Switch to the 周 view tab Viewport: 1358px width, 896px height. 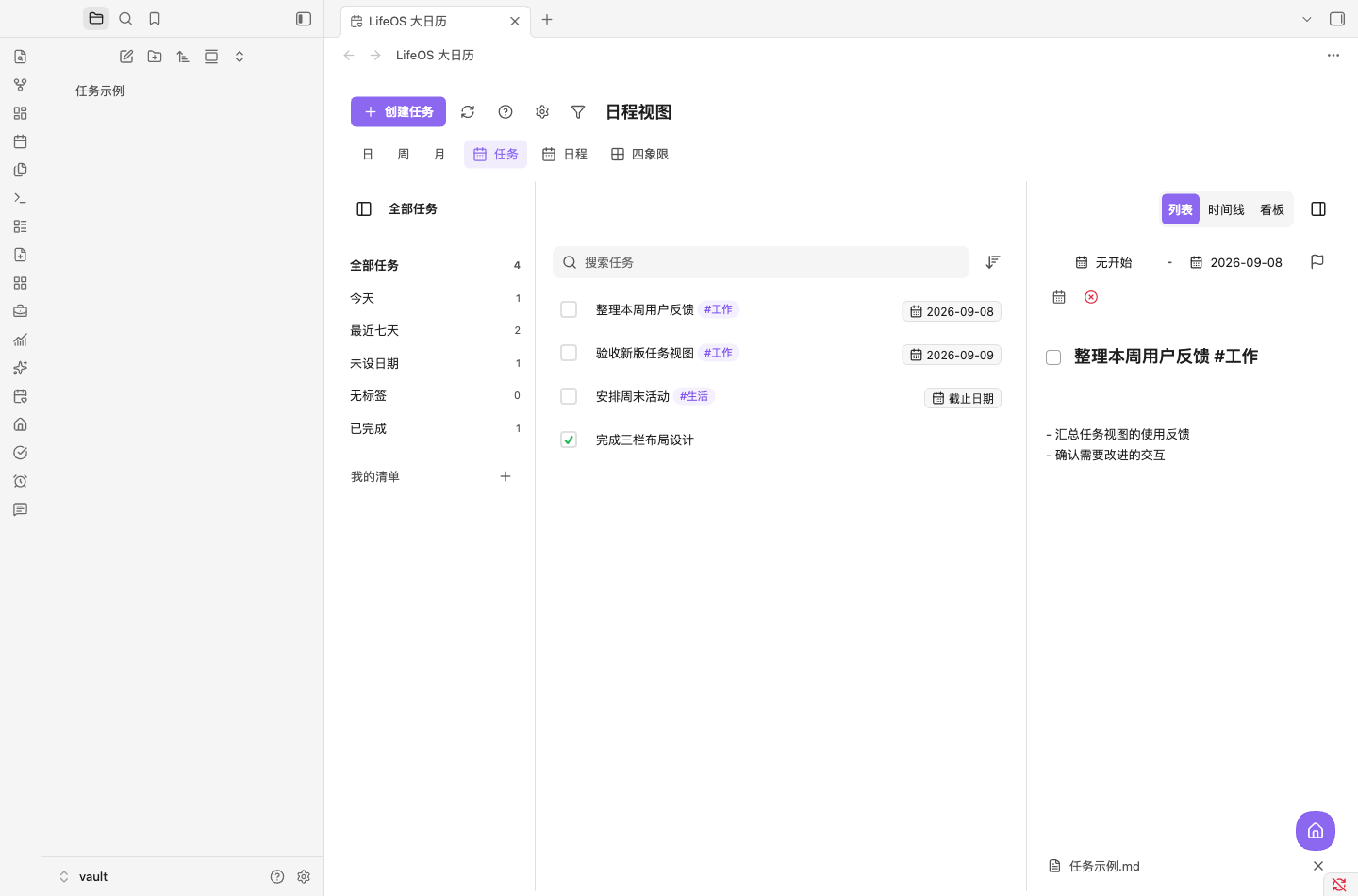[404, 154]
